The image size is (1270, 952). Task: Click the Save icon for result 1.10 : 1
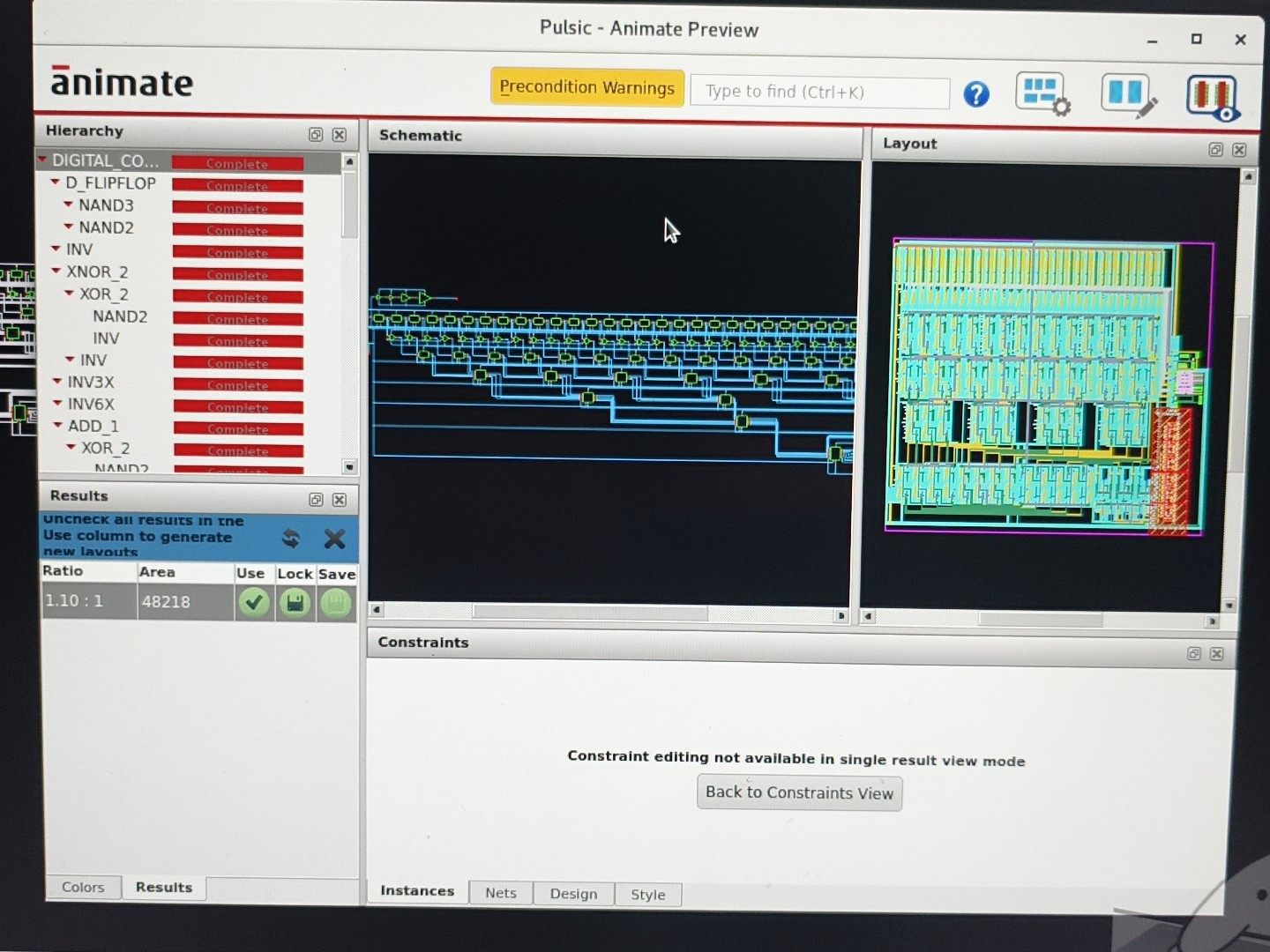[x=336, y=604]
